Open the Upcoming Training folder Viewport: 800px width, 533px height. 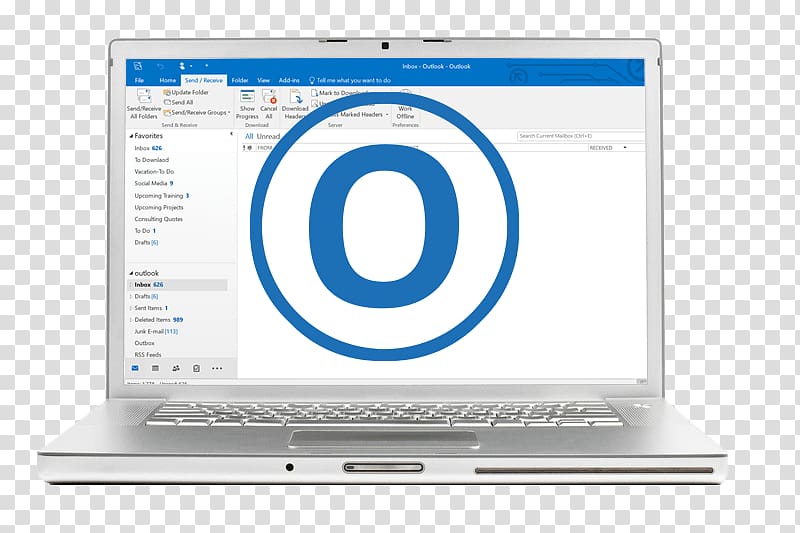click(x=162, y=196)
